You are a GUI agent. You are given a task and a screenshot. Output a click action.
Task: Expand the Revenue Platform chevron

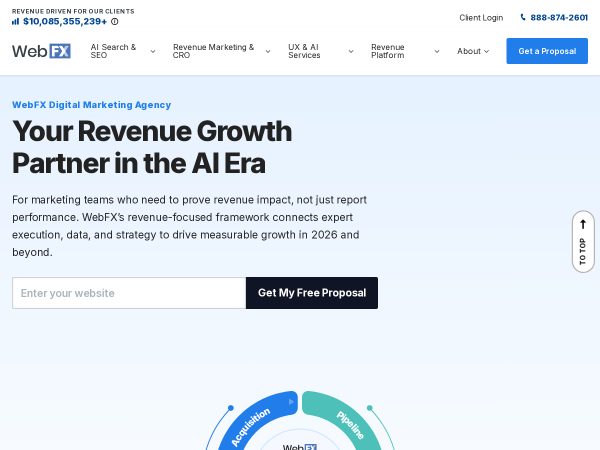(437, 51)
